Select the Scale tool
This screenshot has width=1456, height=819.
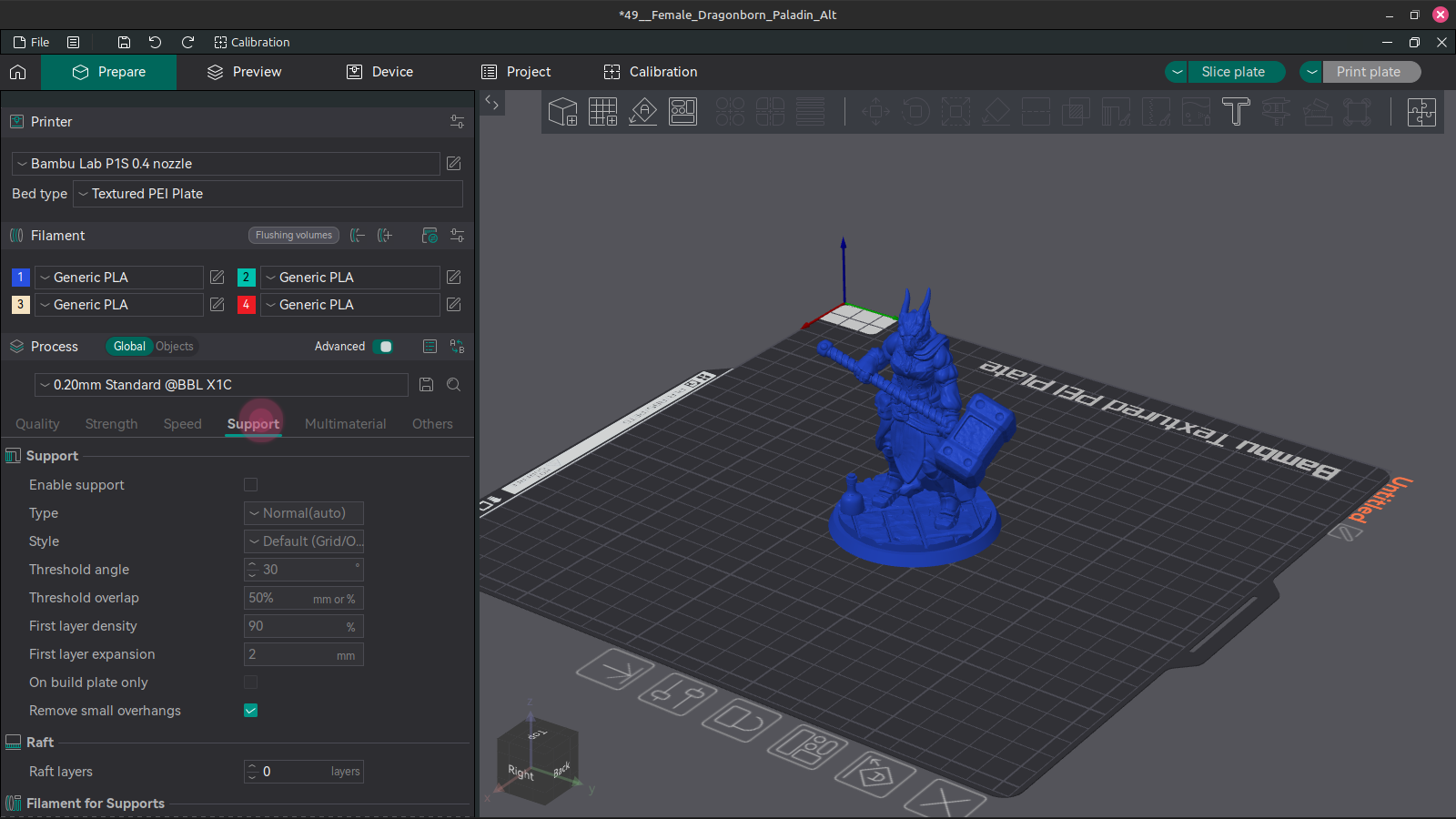955,112
